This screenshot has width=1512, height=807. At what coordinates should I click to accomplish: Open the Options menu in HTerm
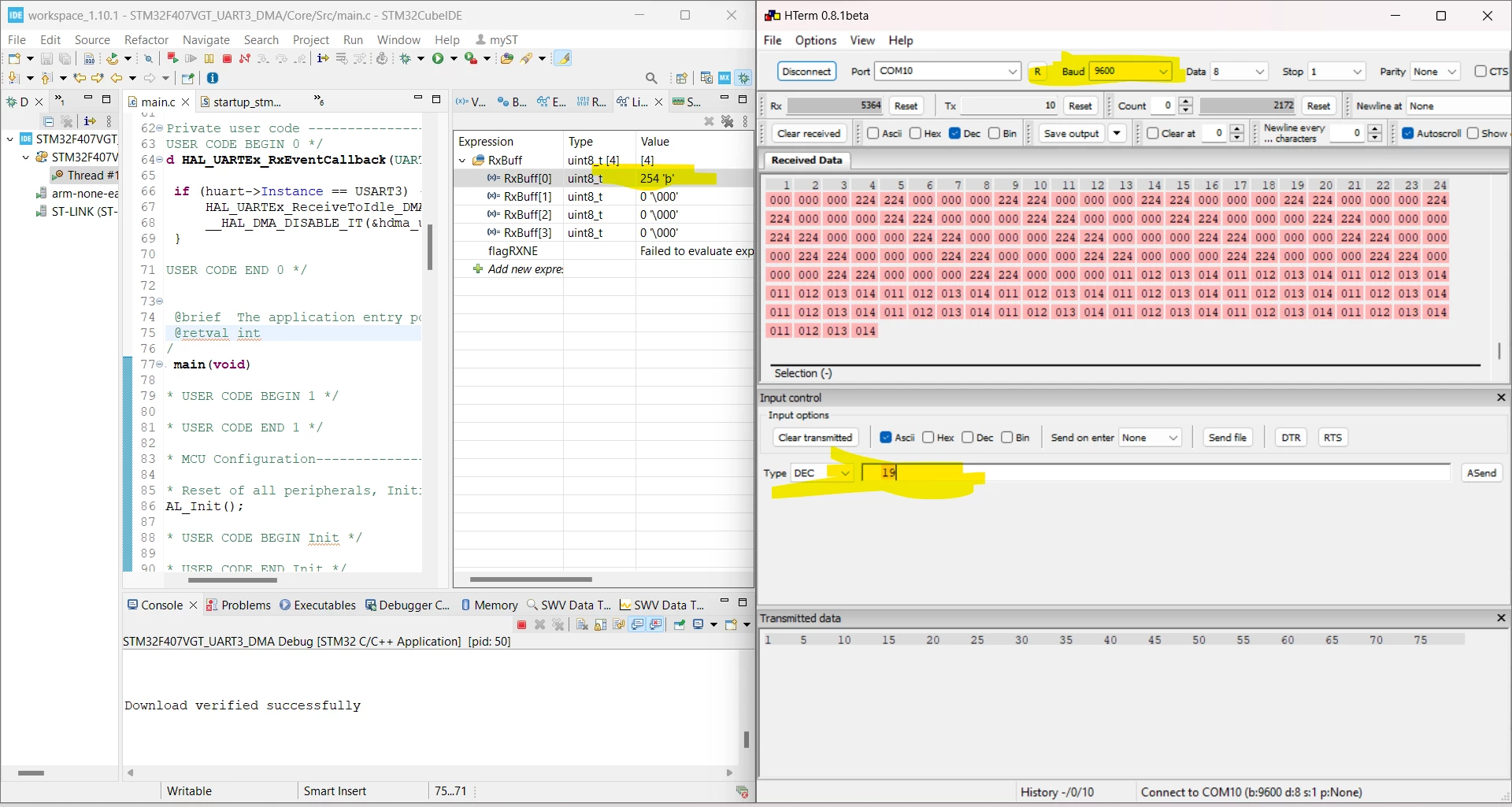click(x=815, y=40)
